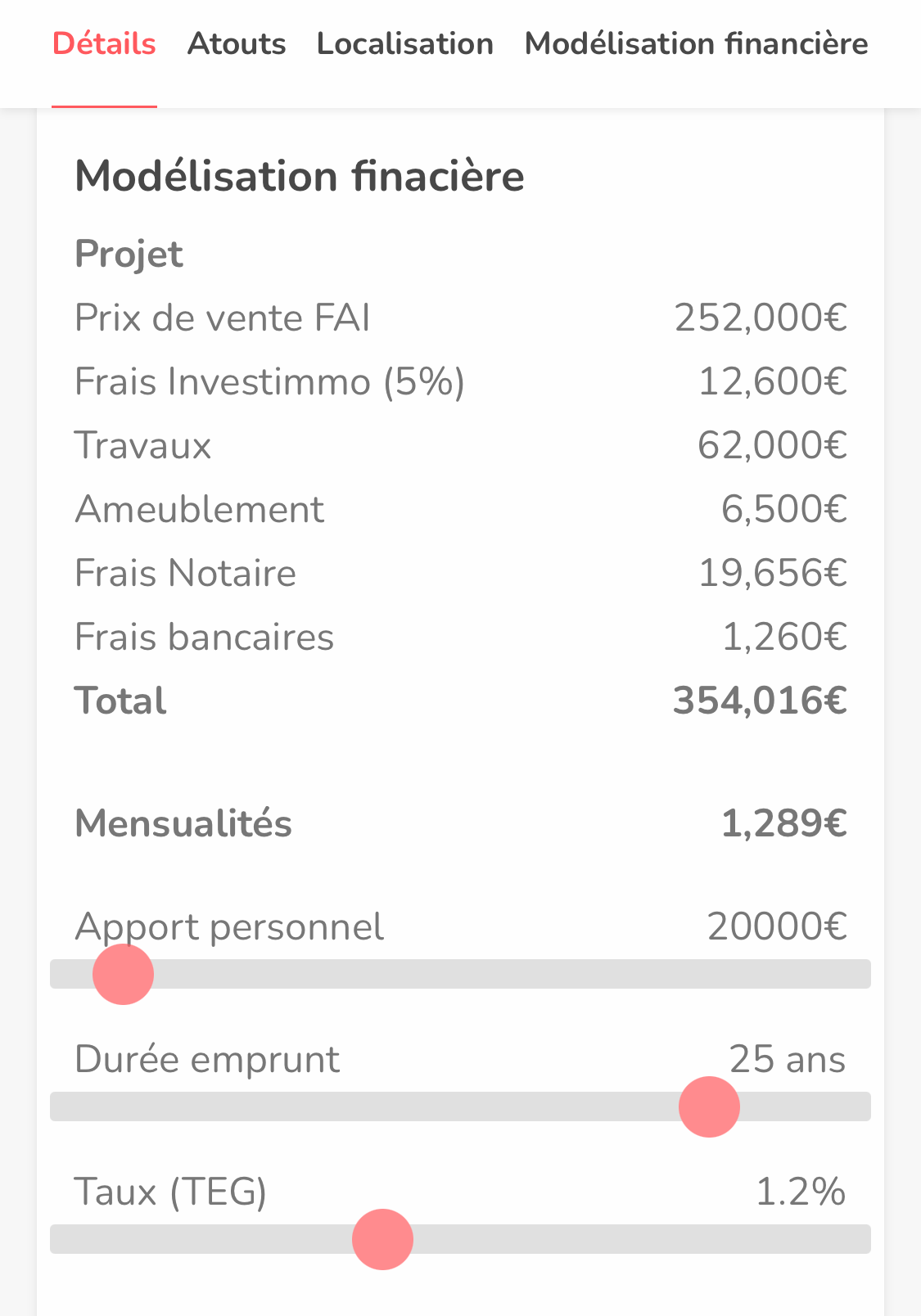The image size is (921, 1316).
Task: Click the Apport personnel slider handle
Action: (123, 974)
